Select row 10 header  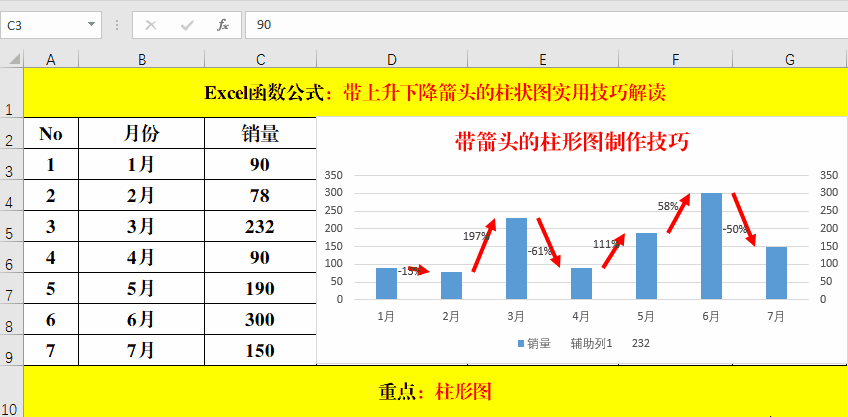tap(12, 392)
